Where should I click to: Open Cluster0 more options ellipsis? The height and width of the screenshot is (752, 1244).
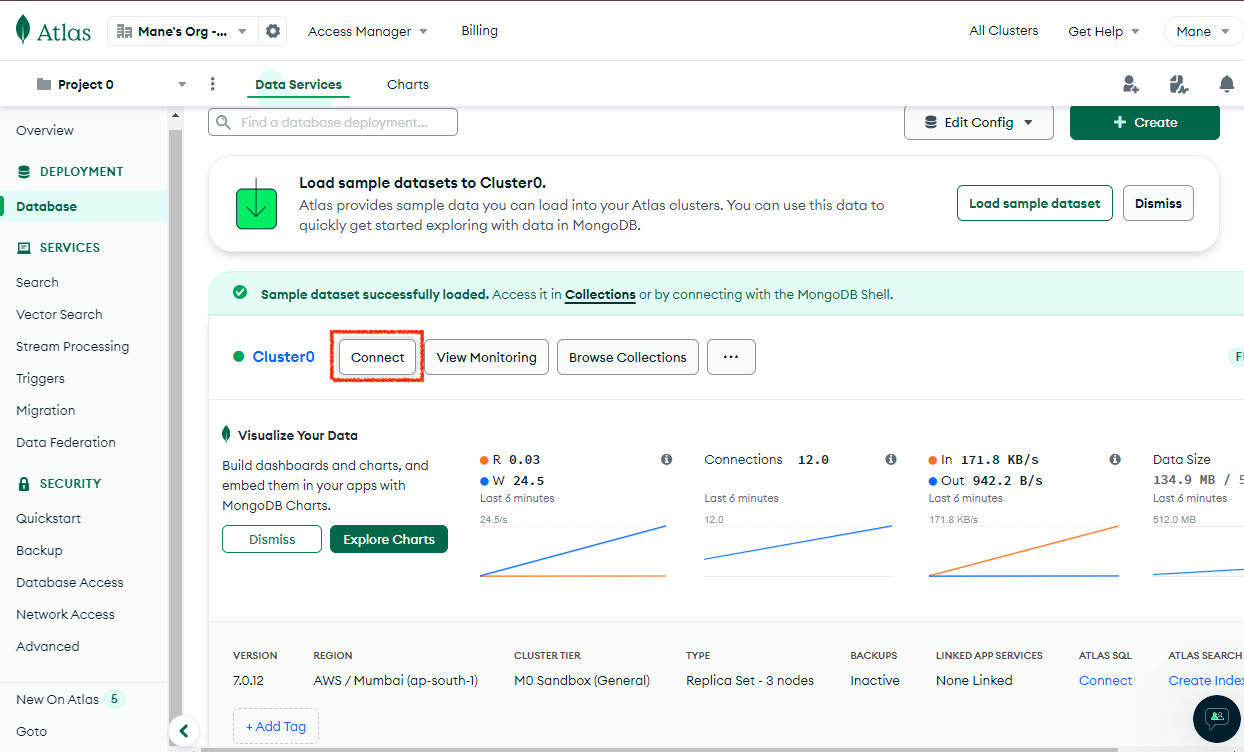(731, 357)
